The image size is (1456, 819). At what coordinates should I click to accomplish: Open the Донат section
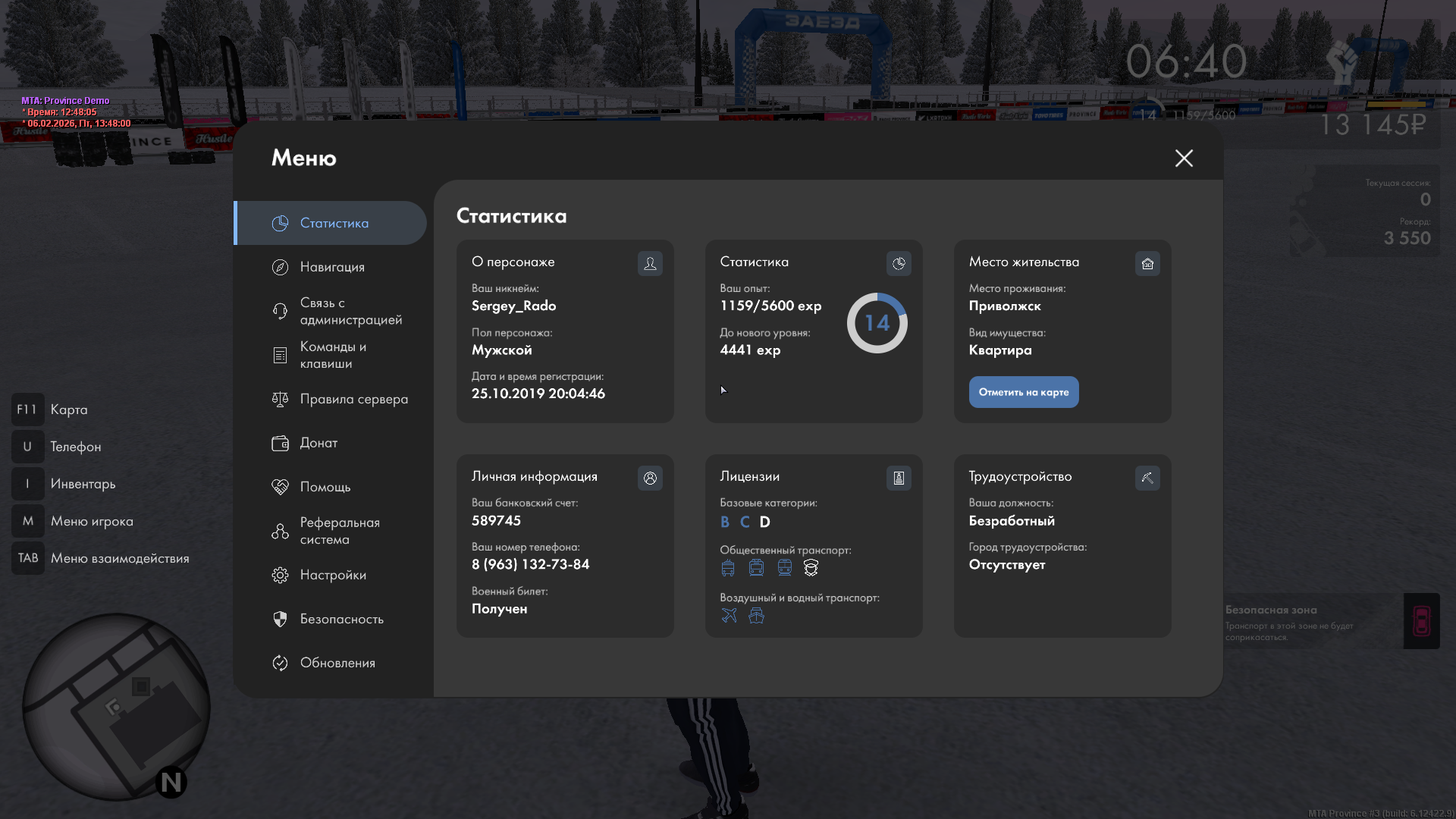coord(318,443)
